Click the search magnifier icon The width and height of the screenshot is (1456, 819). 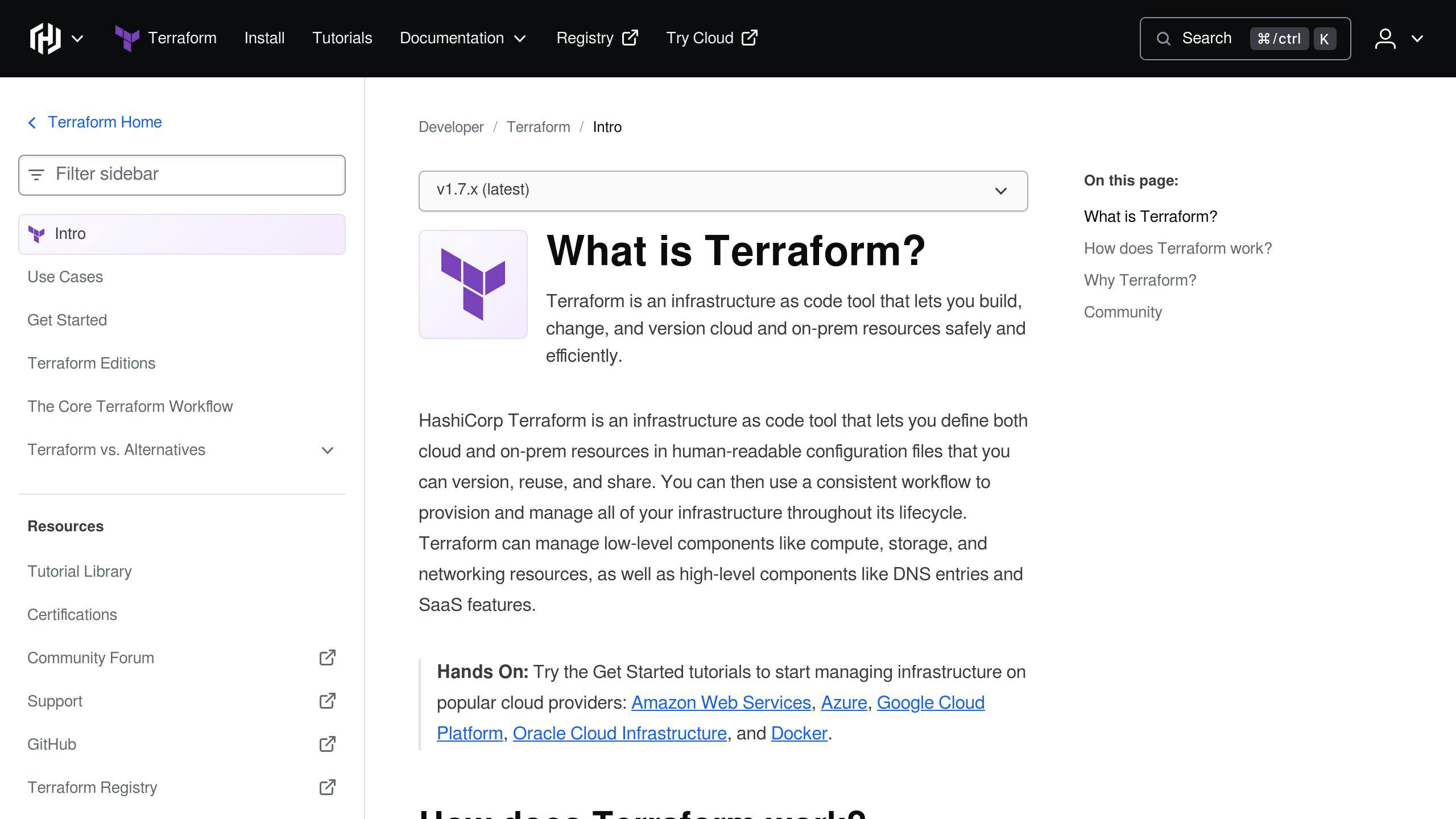(x=1164, y=39)
